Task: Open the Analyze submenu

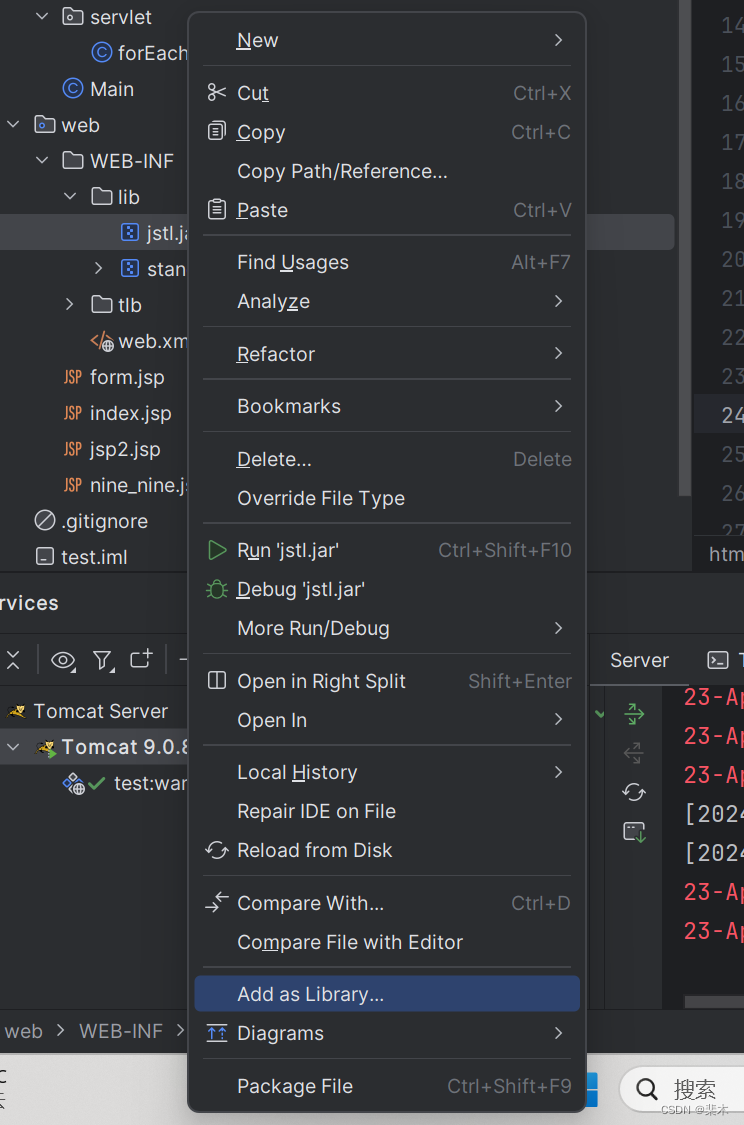Action: click(387, 301)
